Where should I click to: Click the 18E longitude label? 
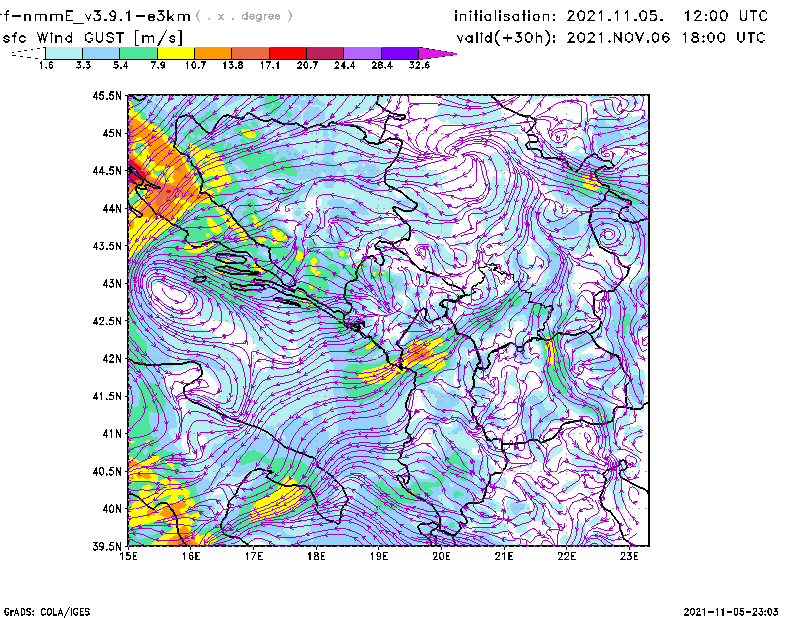click(316, 556)
